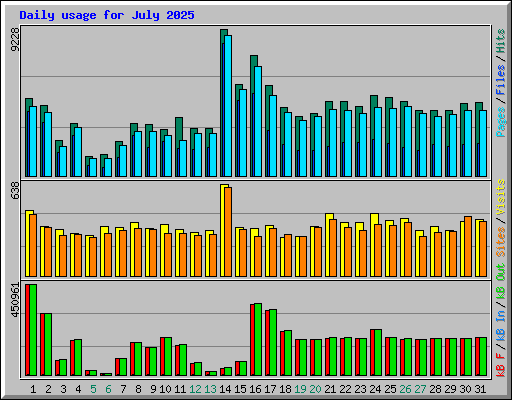This screenshot has height=400, width=512.
Task: Click day 10 on the x-axis
Action: 165,389
